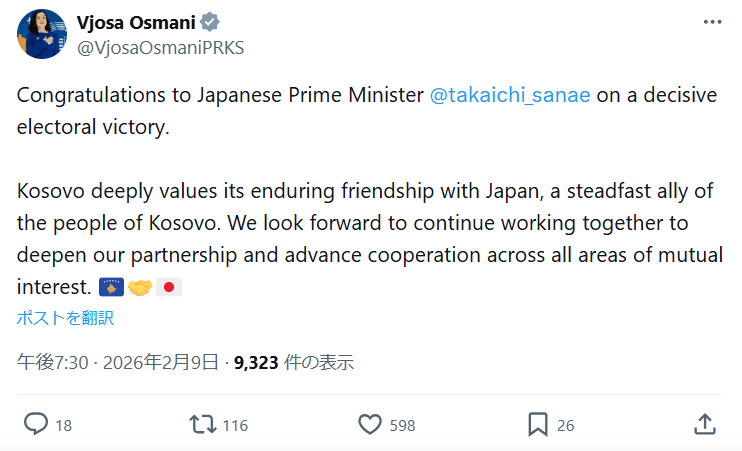This screenshot has width=742, height=451.
Task: Click the @VjosaOsmaniPRKS handle
Action: pos(160,47)
